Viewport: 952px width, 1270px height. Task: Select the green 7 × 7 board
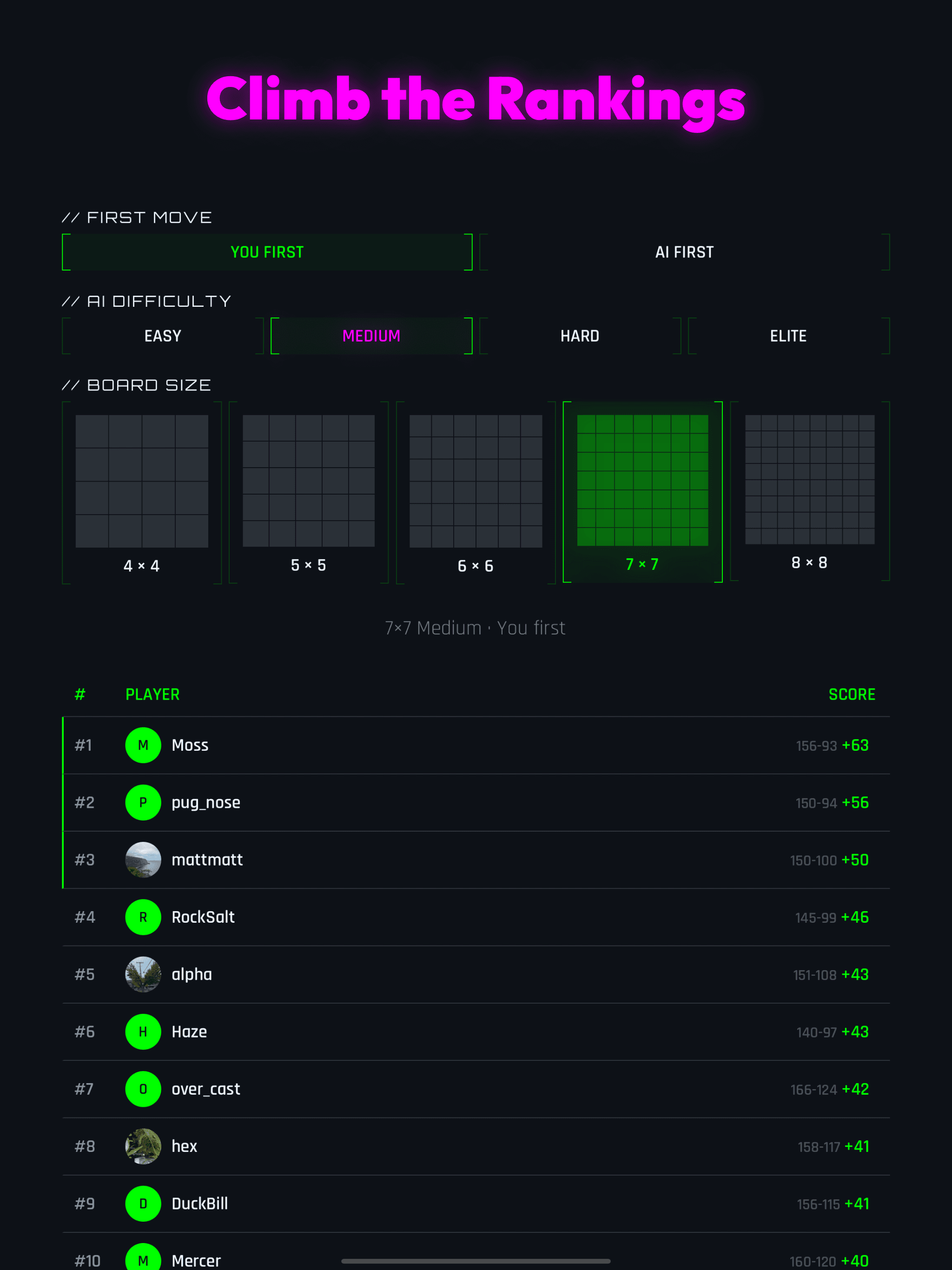pyautogui.click(x=642, y=481)
